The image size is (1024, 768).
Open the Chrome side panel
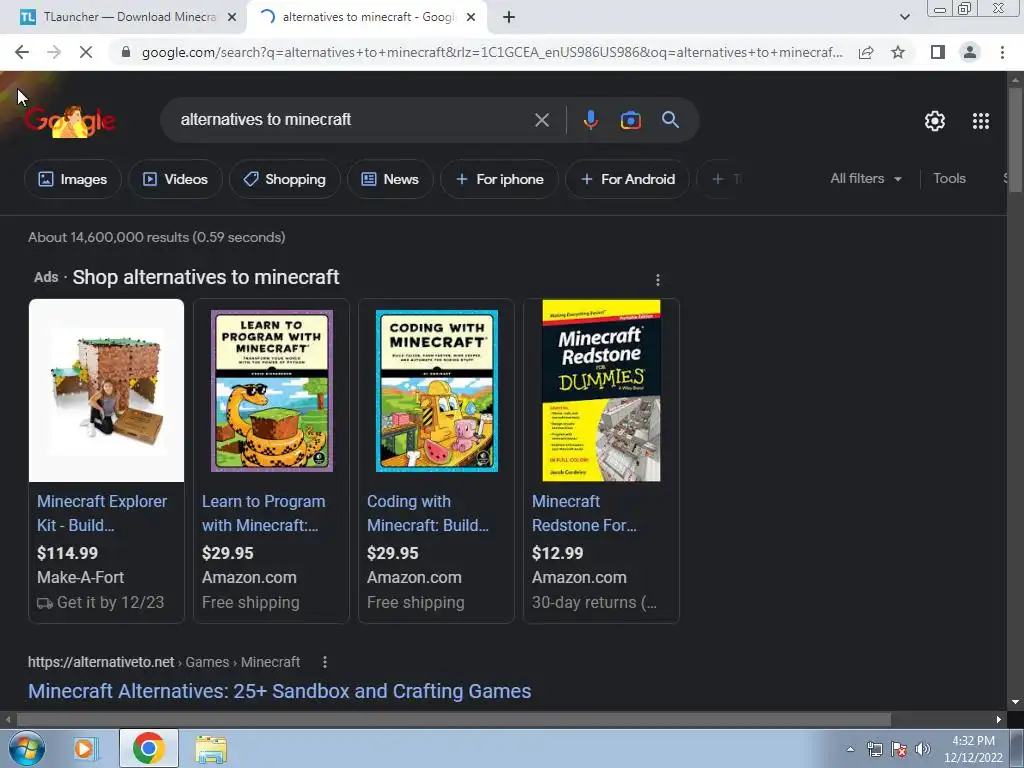point(938,52)
